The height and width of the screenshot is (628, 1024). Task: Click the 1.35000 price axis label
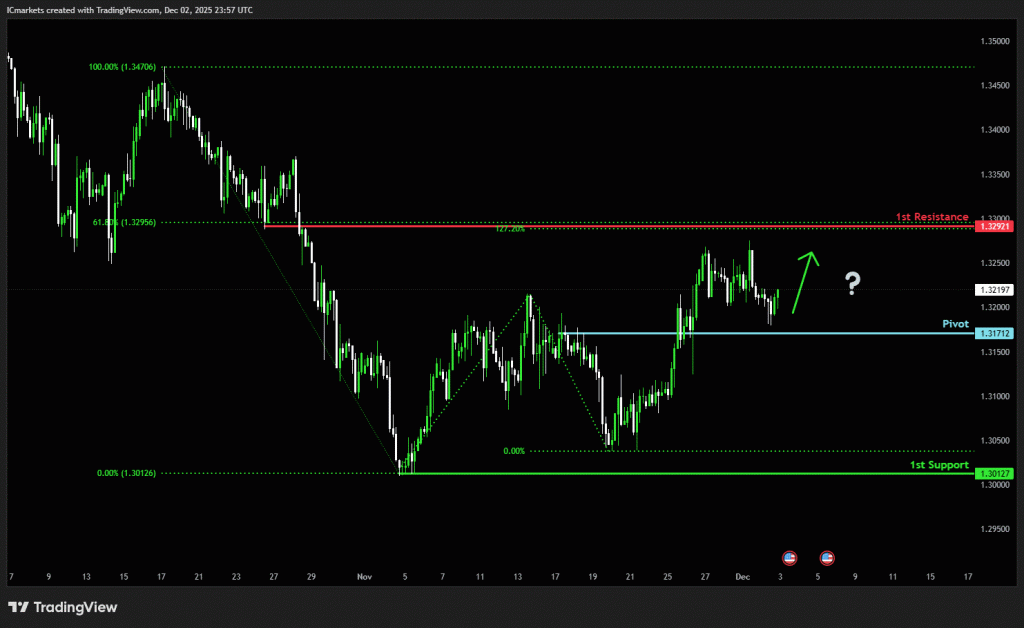(994, 41)
